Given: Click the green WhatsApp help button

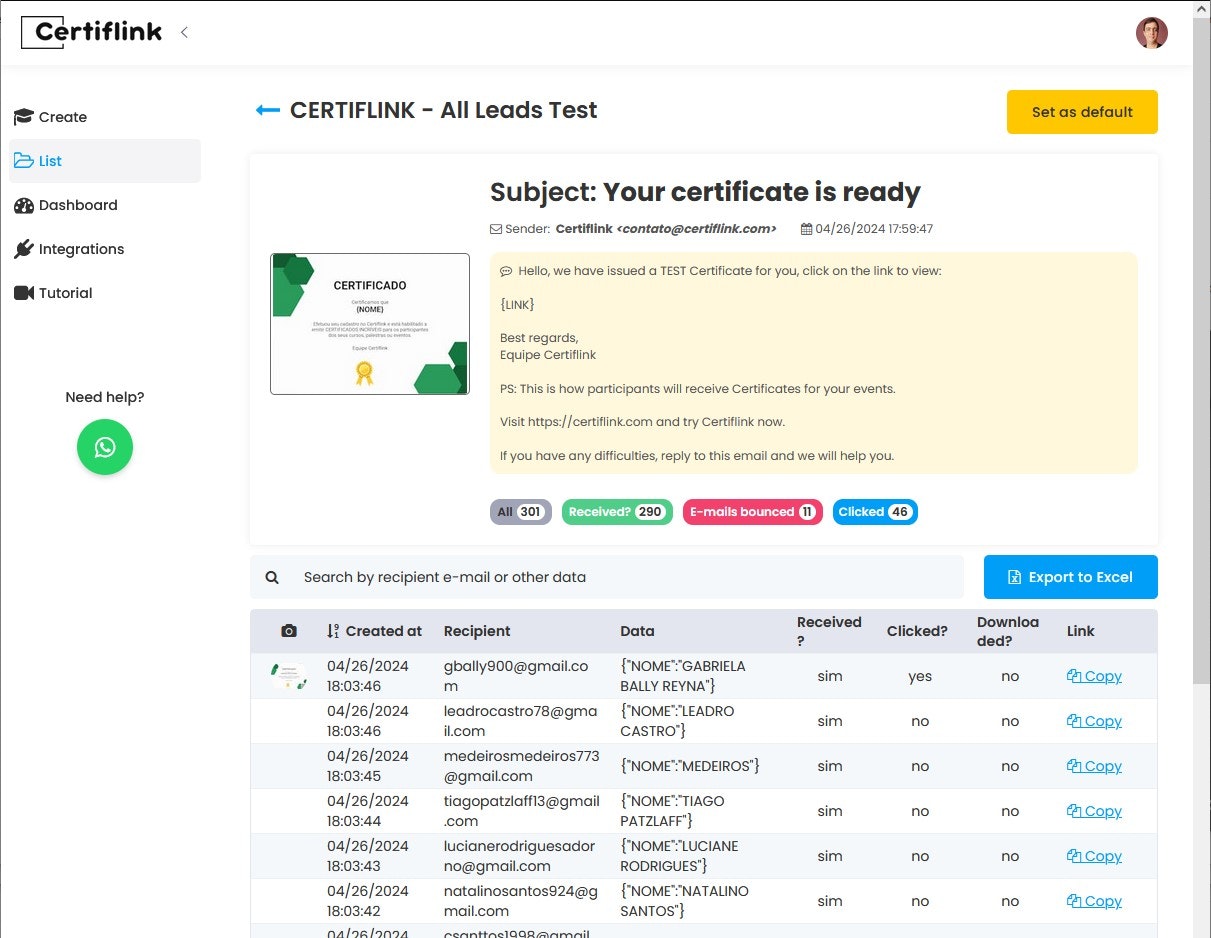Looking at the screenshot, I should pyautogui.click(x=105, y=447).
